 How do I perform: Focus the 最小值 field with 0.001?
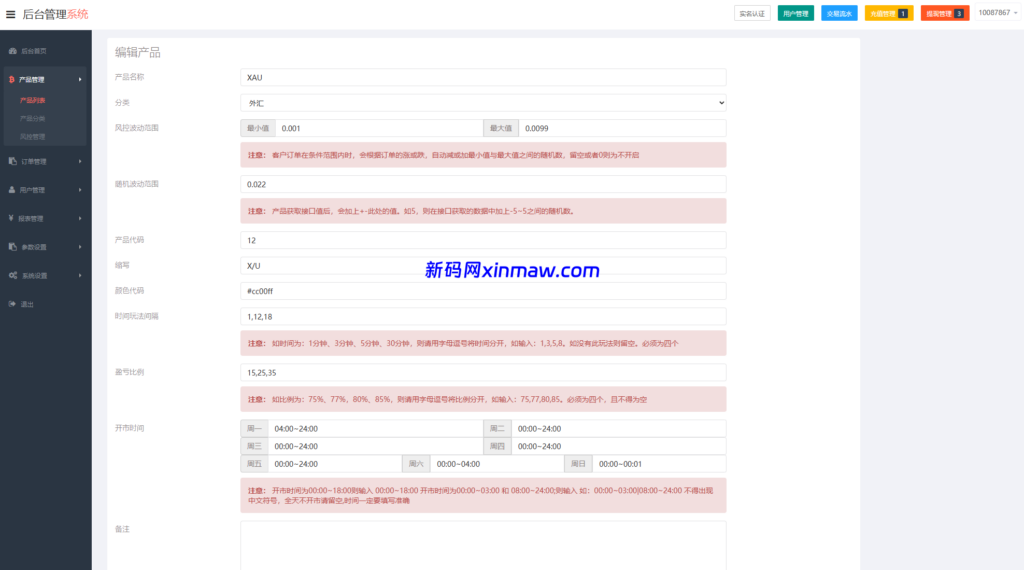379,129
